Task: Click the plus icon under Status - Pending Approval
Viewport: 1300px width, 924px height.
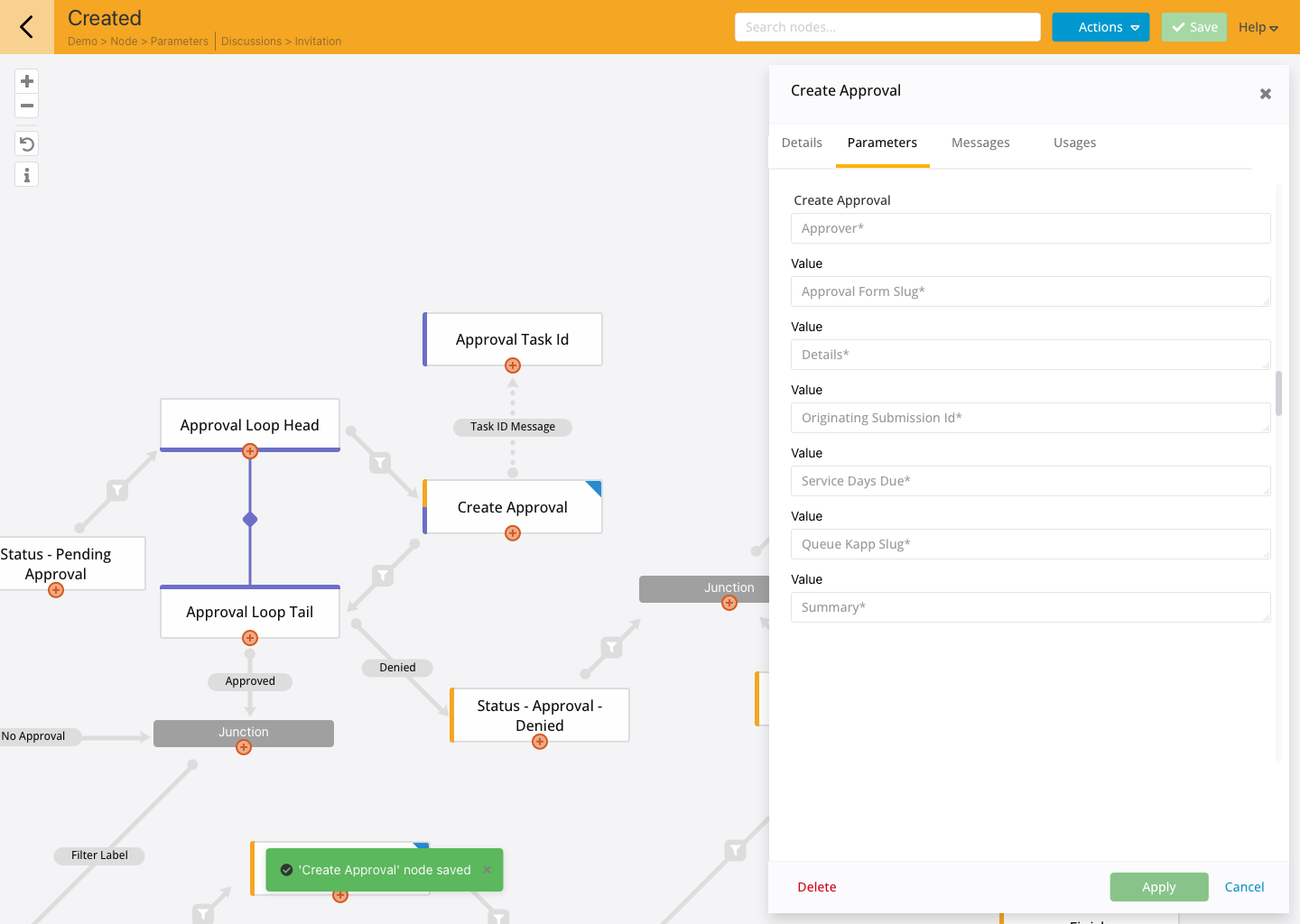Action: [55, 589]
